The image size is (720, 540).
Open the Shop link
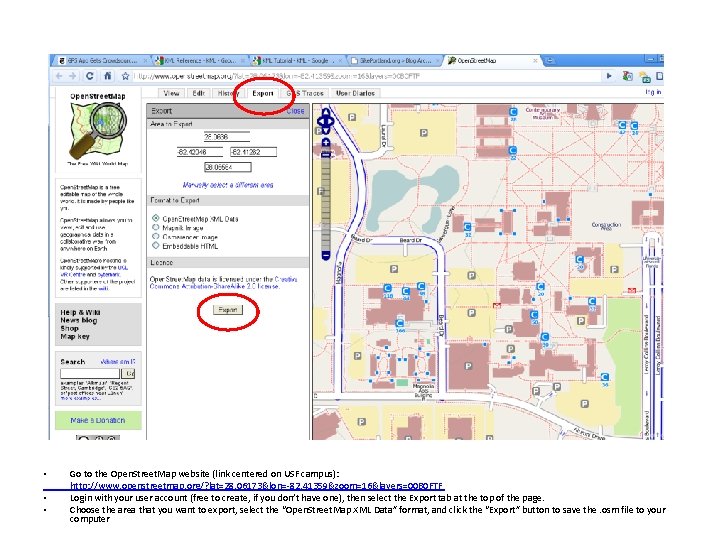(x=69, y=328)
